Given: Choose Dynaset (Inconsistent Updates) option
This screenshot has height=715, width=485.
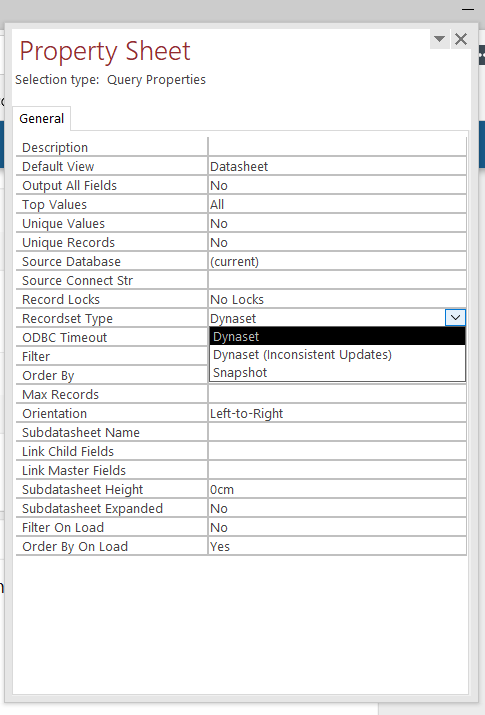Looking at the screenshot, I should [337, 354].
